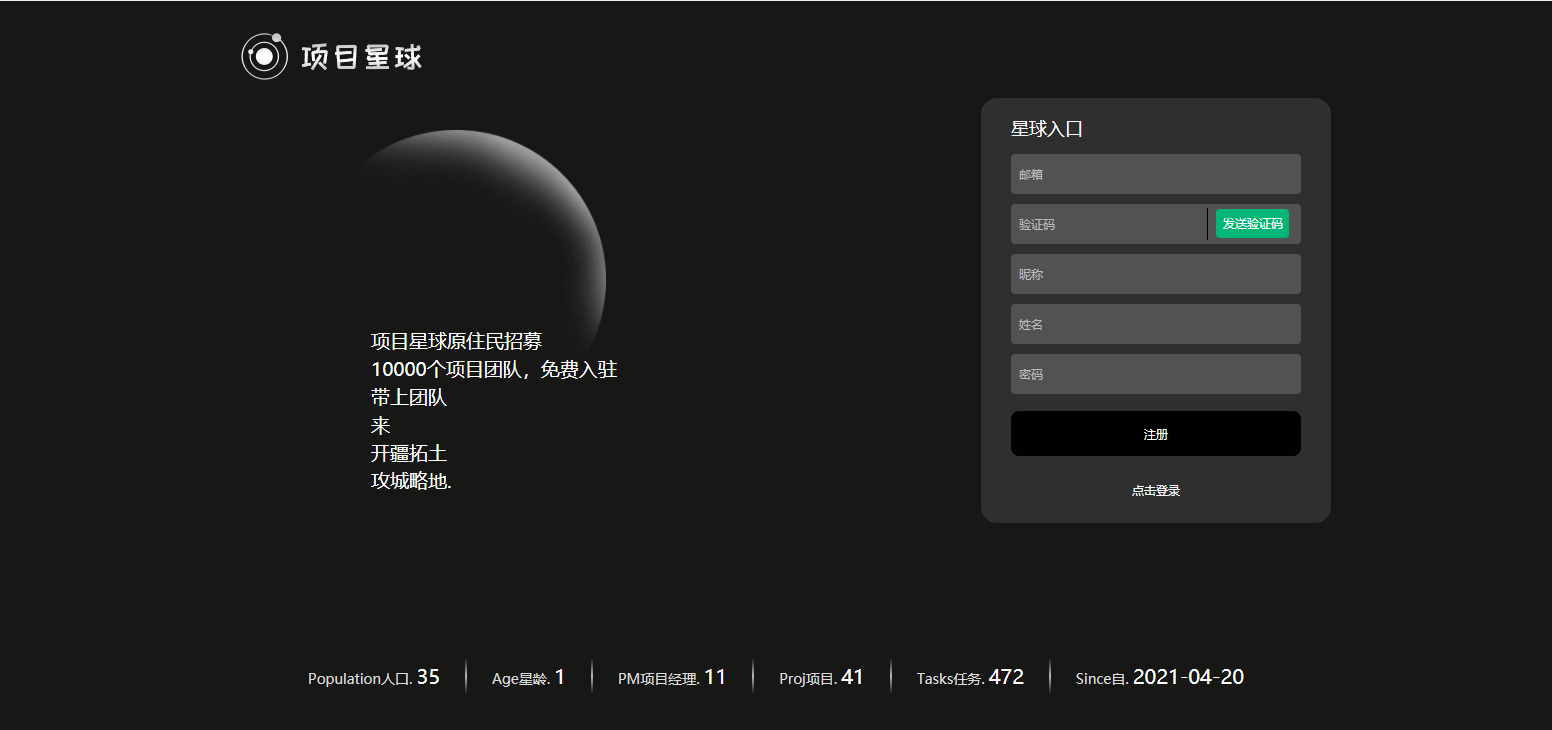Click the 项目星球原住民招募 headline text
The width and height of the screenshot is (1552, 730).
[456, 341]
